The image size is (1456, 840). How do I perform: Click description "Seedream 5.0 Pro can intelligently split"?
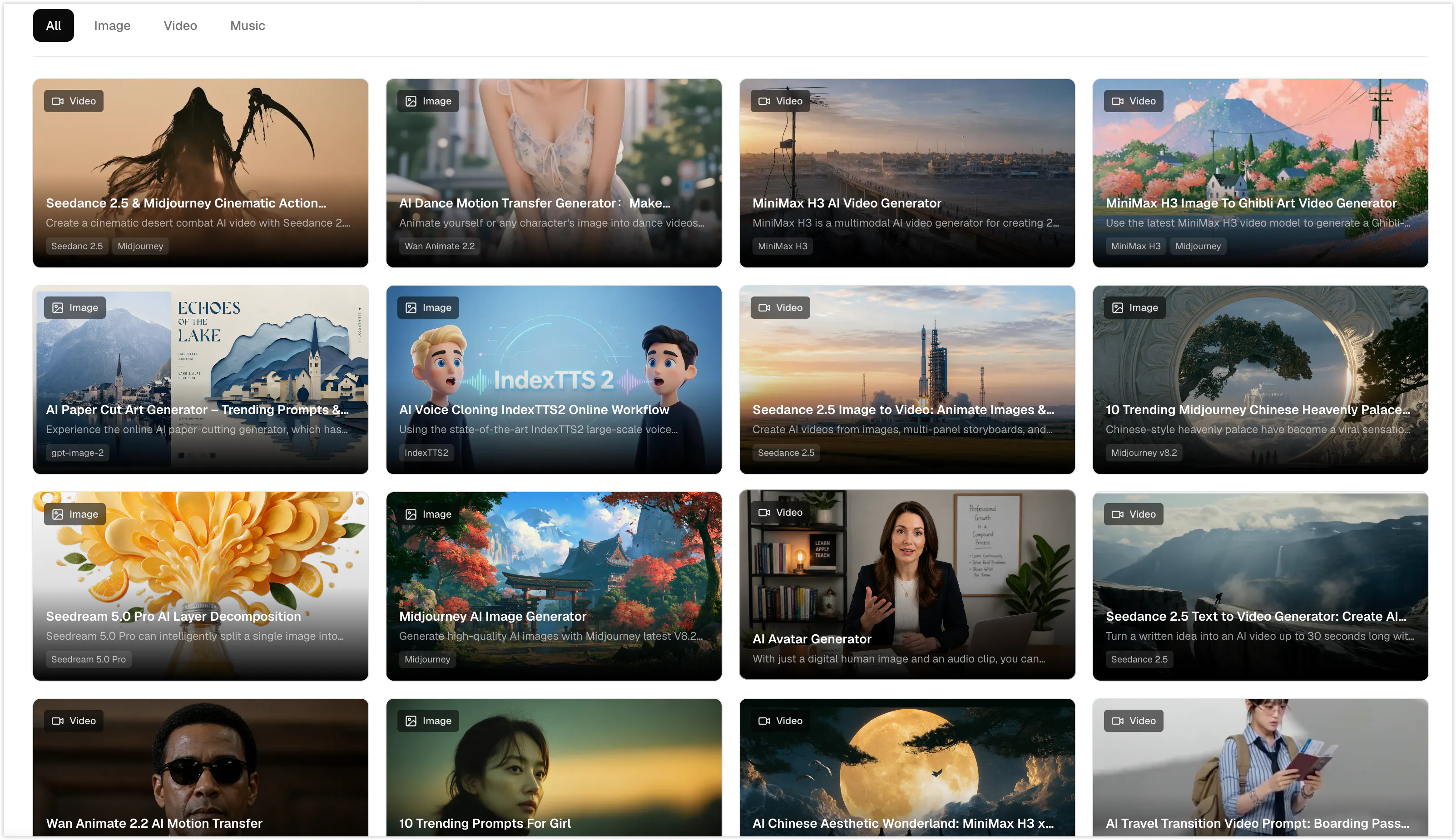(195, 636)
